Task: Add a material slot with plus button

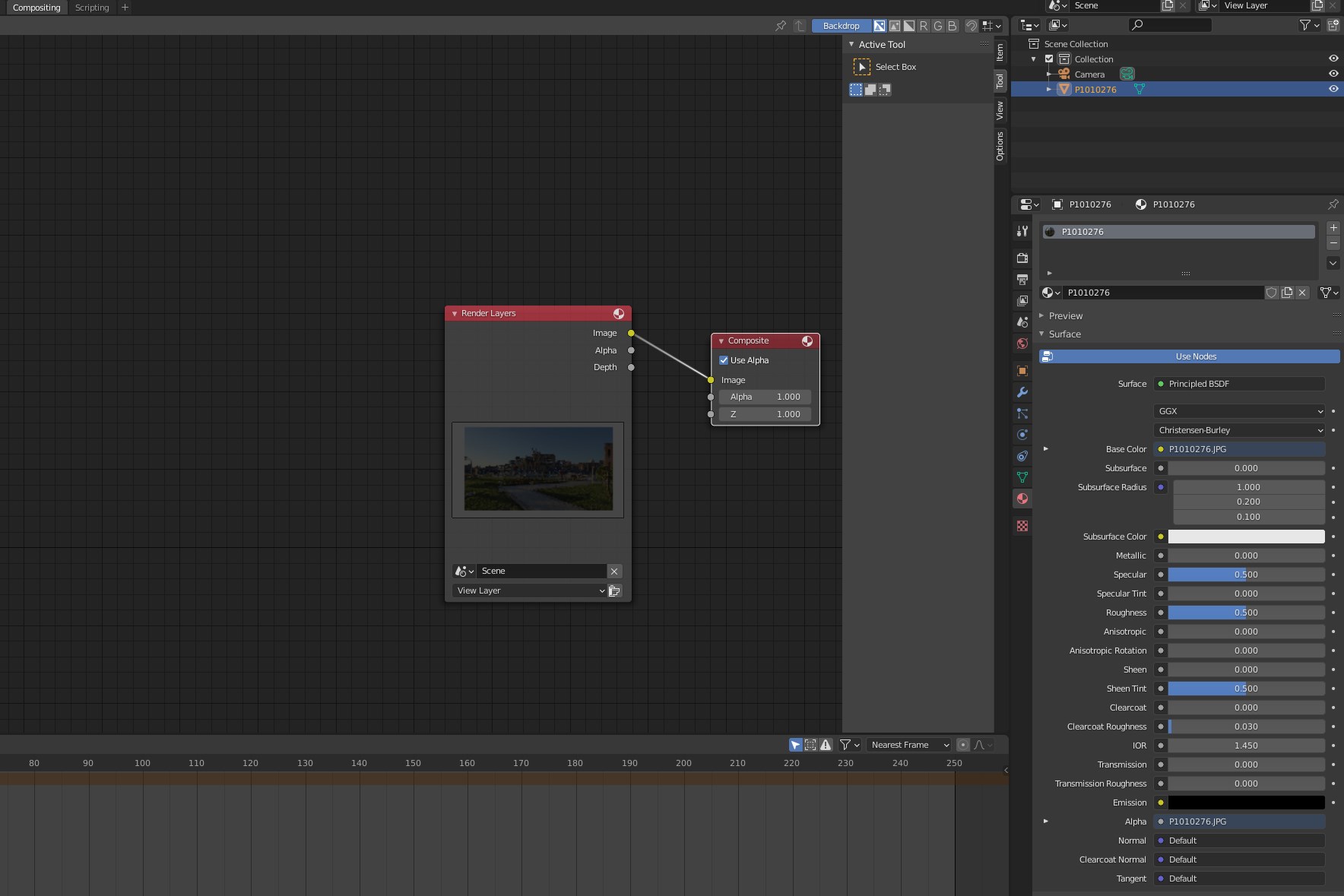Action: 1333,228
